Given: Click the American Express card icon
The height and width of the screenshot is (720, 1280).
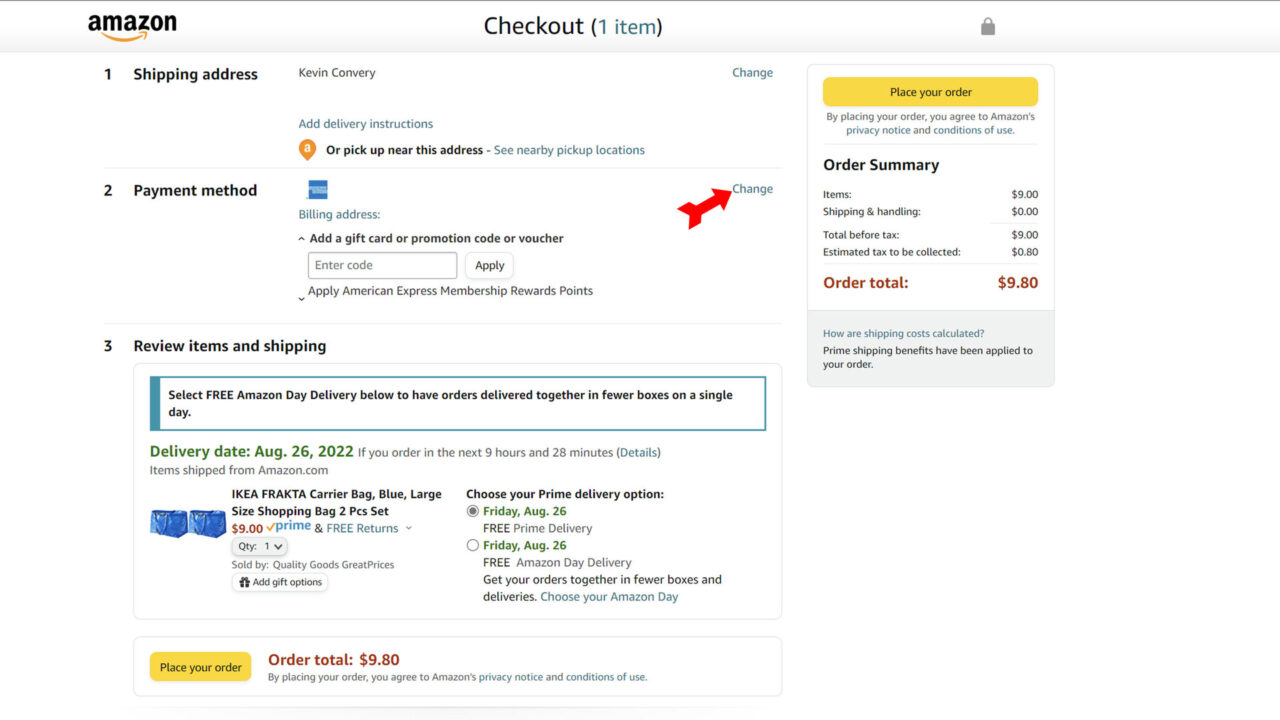Looking at the screenshot, I should coord(316,189).
